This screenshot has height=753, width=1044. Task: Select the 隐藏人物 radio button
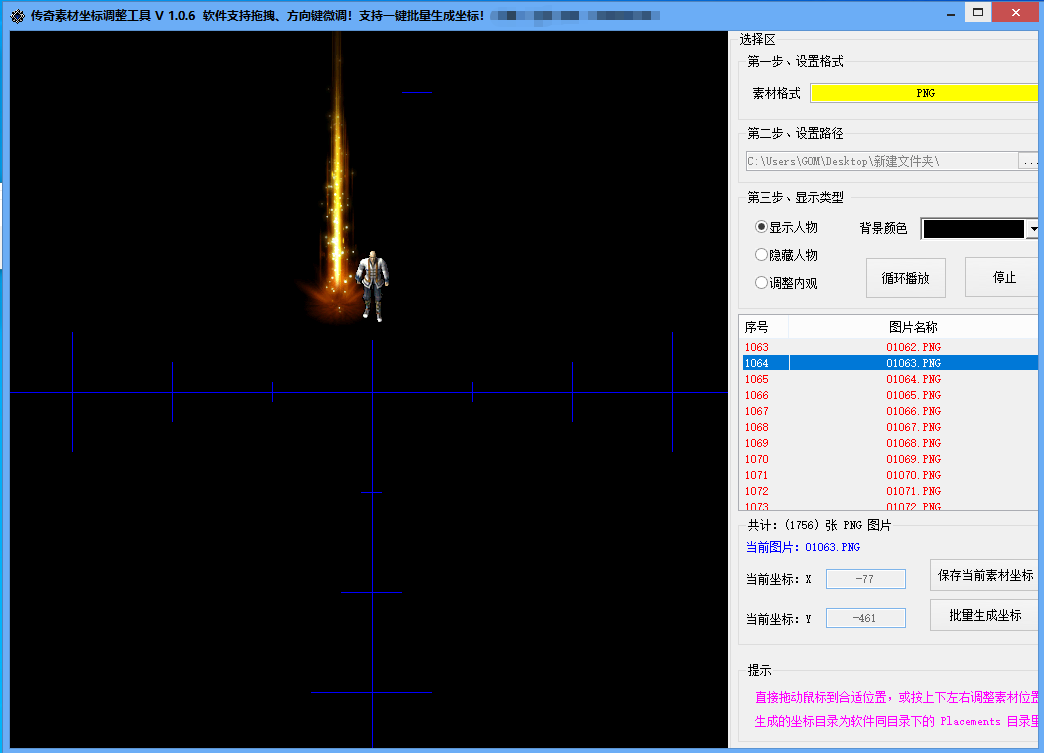761,255
